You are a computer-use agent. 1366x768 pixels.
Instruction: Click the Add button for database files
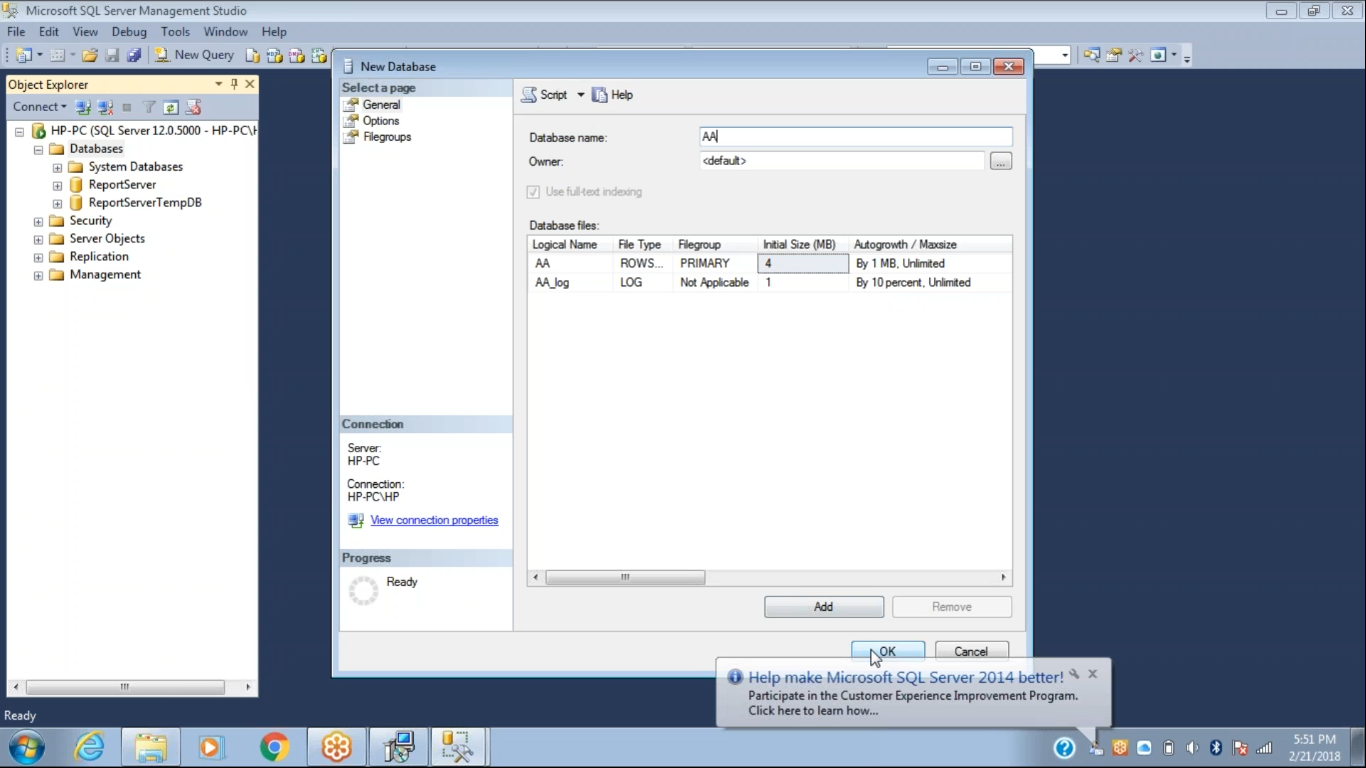tap(824, 607)
